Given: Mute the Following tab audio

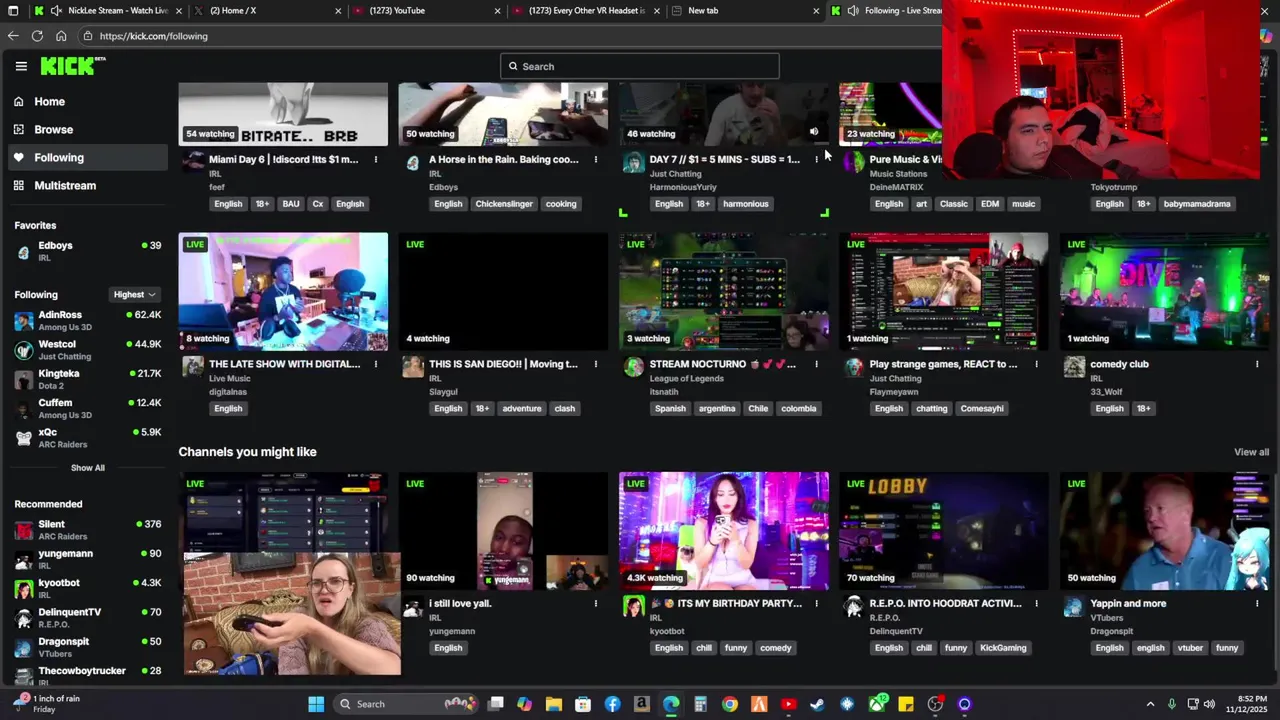Looking at the screenshot, I should (853, 10).
